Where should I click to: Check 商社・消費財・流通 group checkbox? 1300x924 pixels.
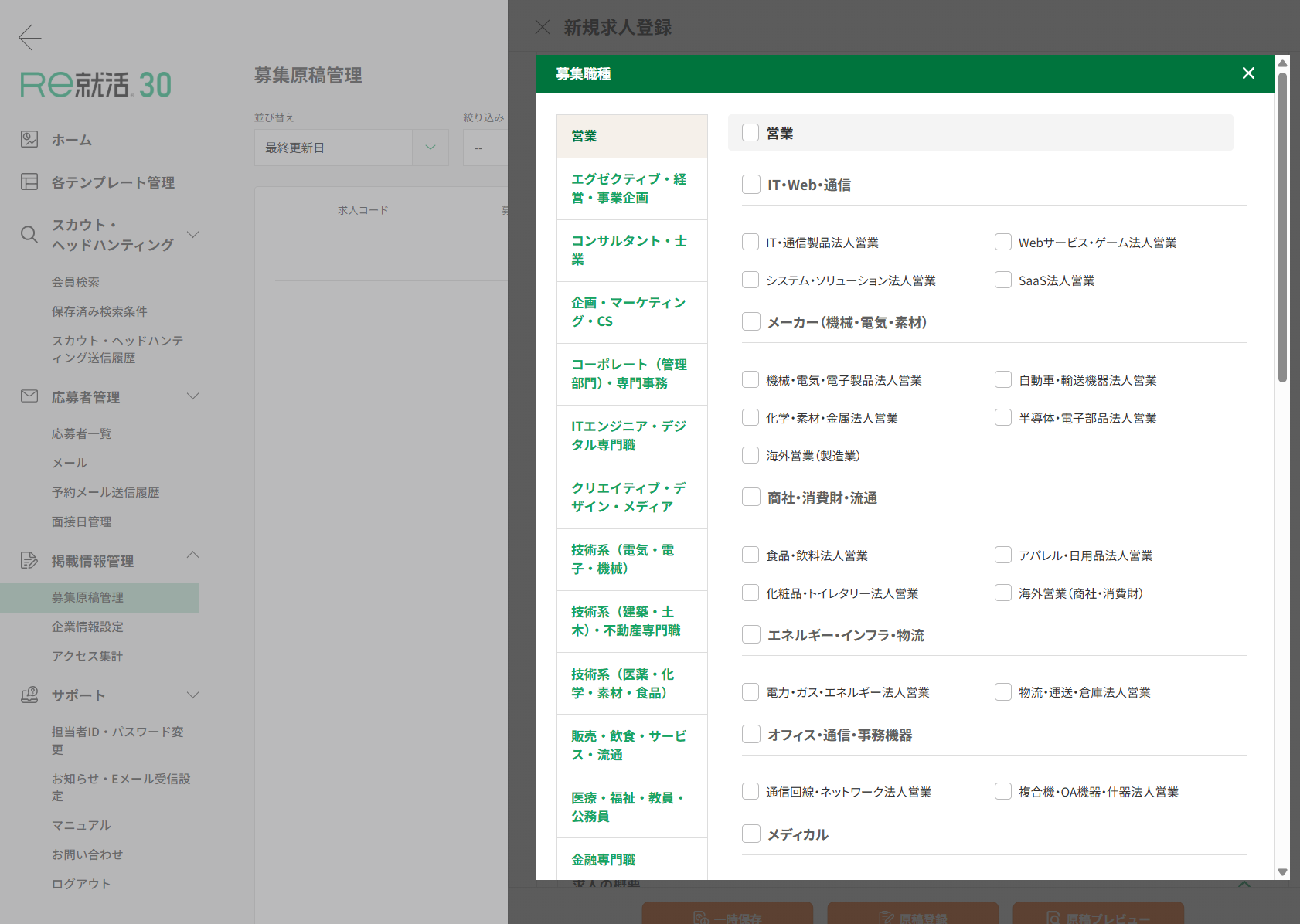coord(751,497)
